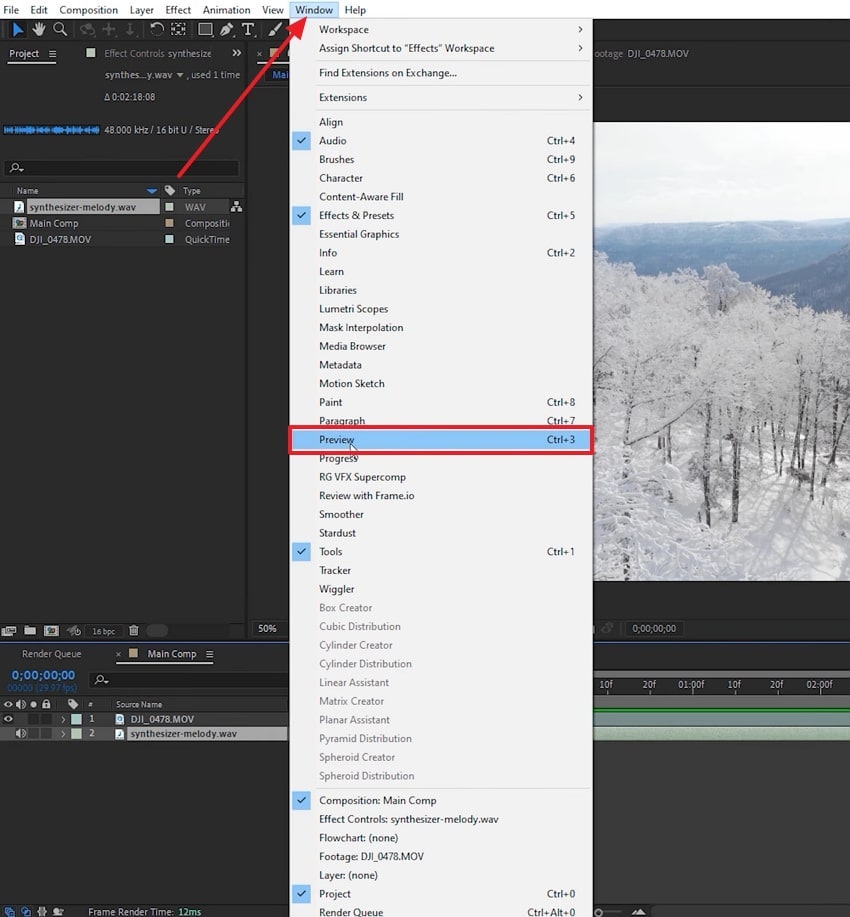The height and width of the screenshot is (917, 850).
Task: Toggle Character panel in Window menu
Action: tap(441, 178)
